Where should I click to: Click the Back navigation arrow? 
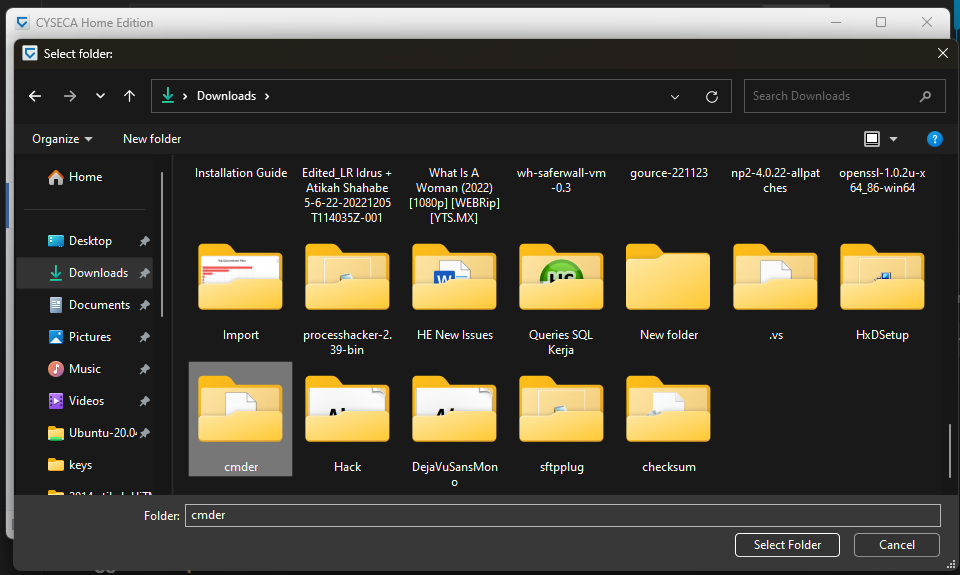click(x=35, y=96)
